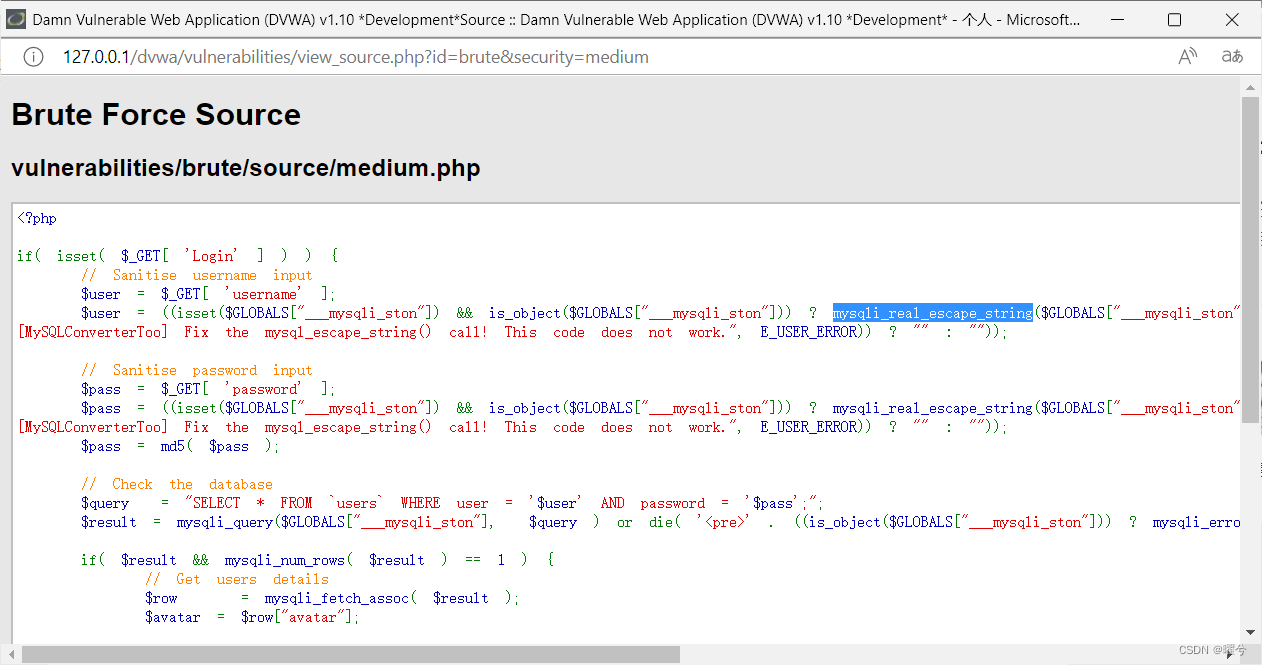
Task: Click the $pass = md5( $pass ) line
Action: 181,446
